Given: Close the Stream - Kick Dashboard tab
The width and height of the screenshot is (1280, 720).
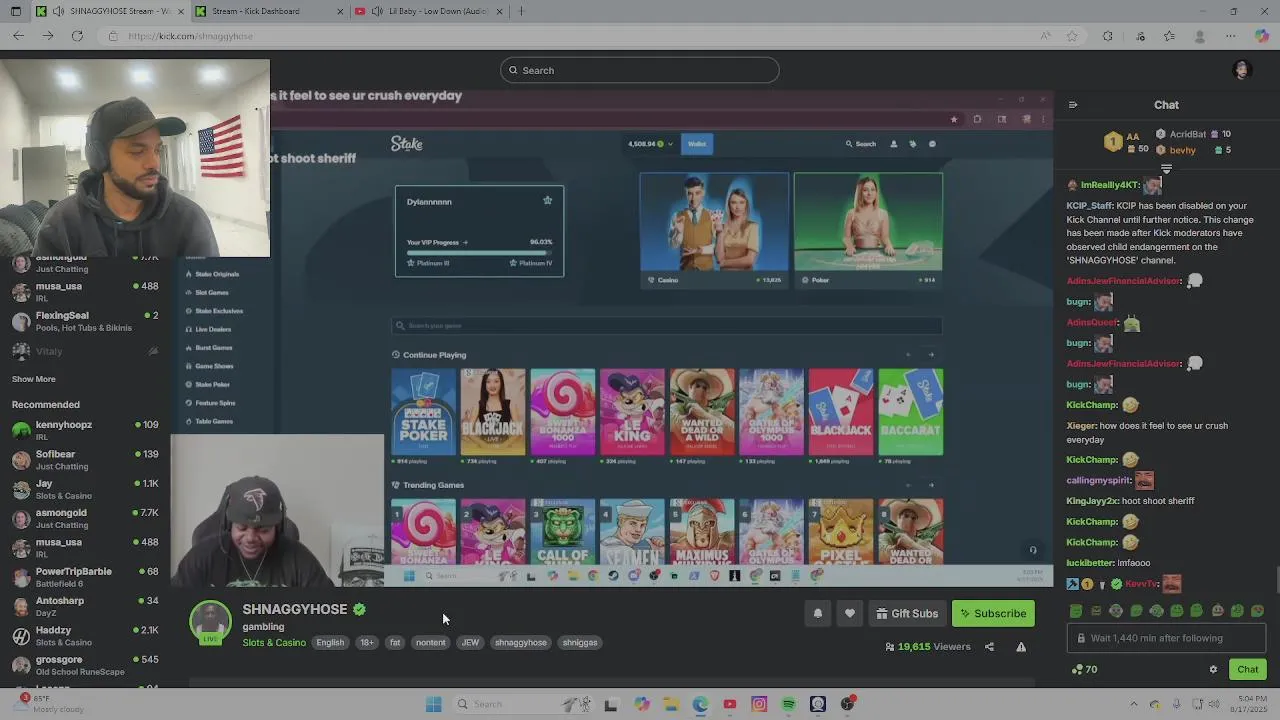Looking at the screenshot, I should [x=339, y=11].
